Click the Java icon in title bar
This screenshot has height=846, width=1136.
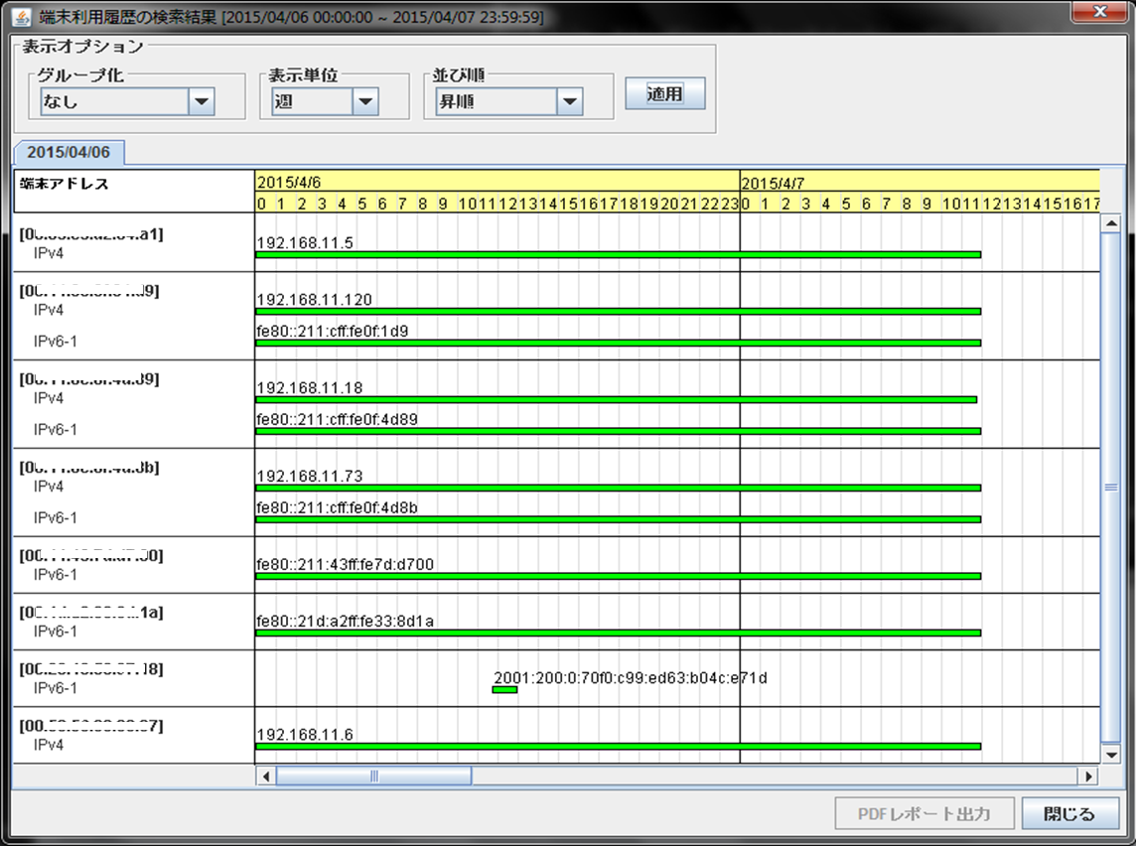pos(21,16)
